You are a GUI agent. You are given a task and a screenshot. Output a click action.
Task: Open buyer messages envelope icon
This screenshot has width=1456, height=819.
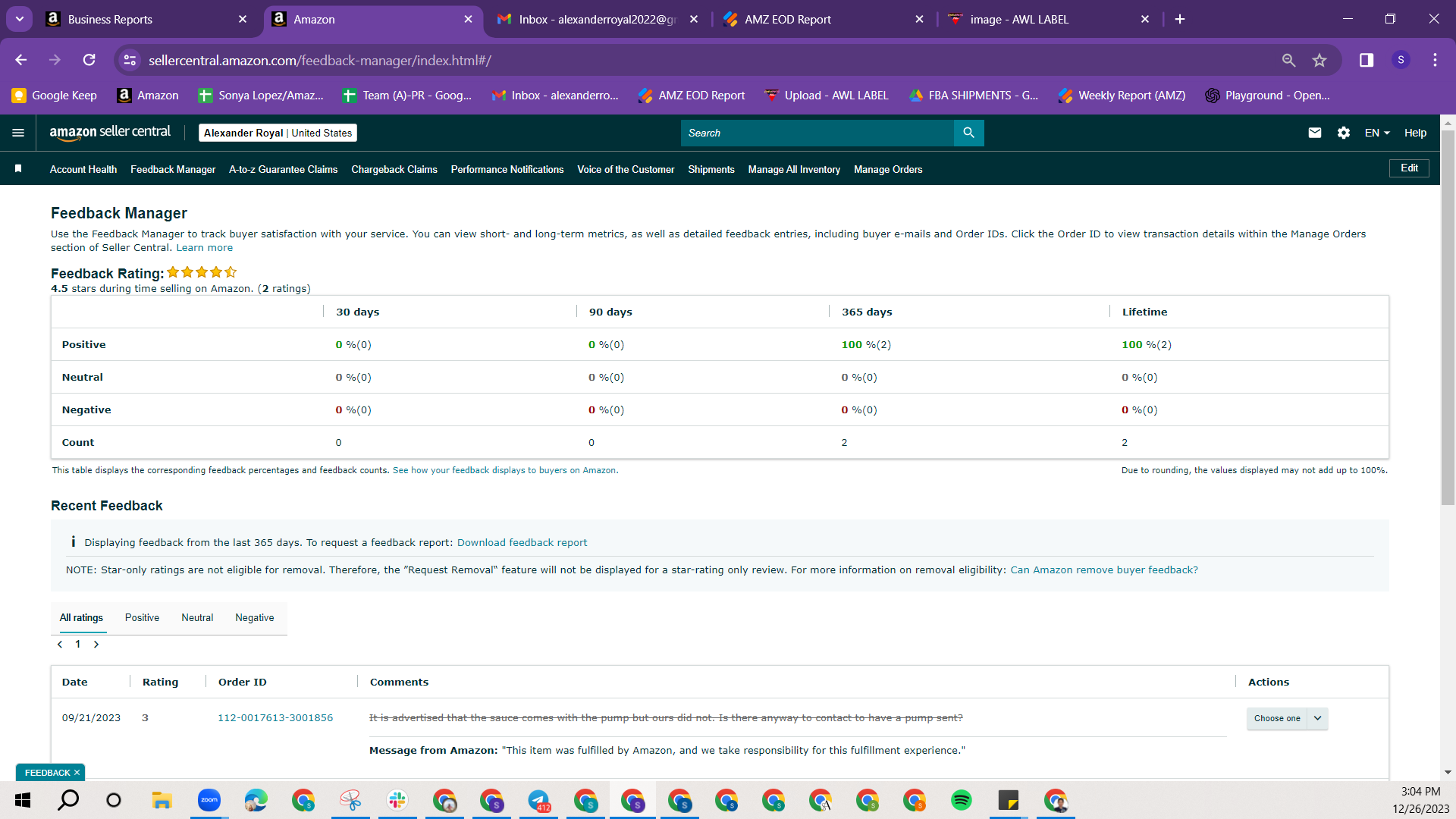click(x=1315, y=133)
